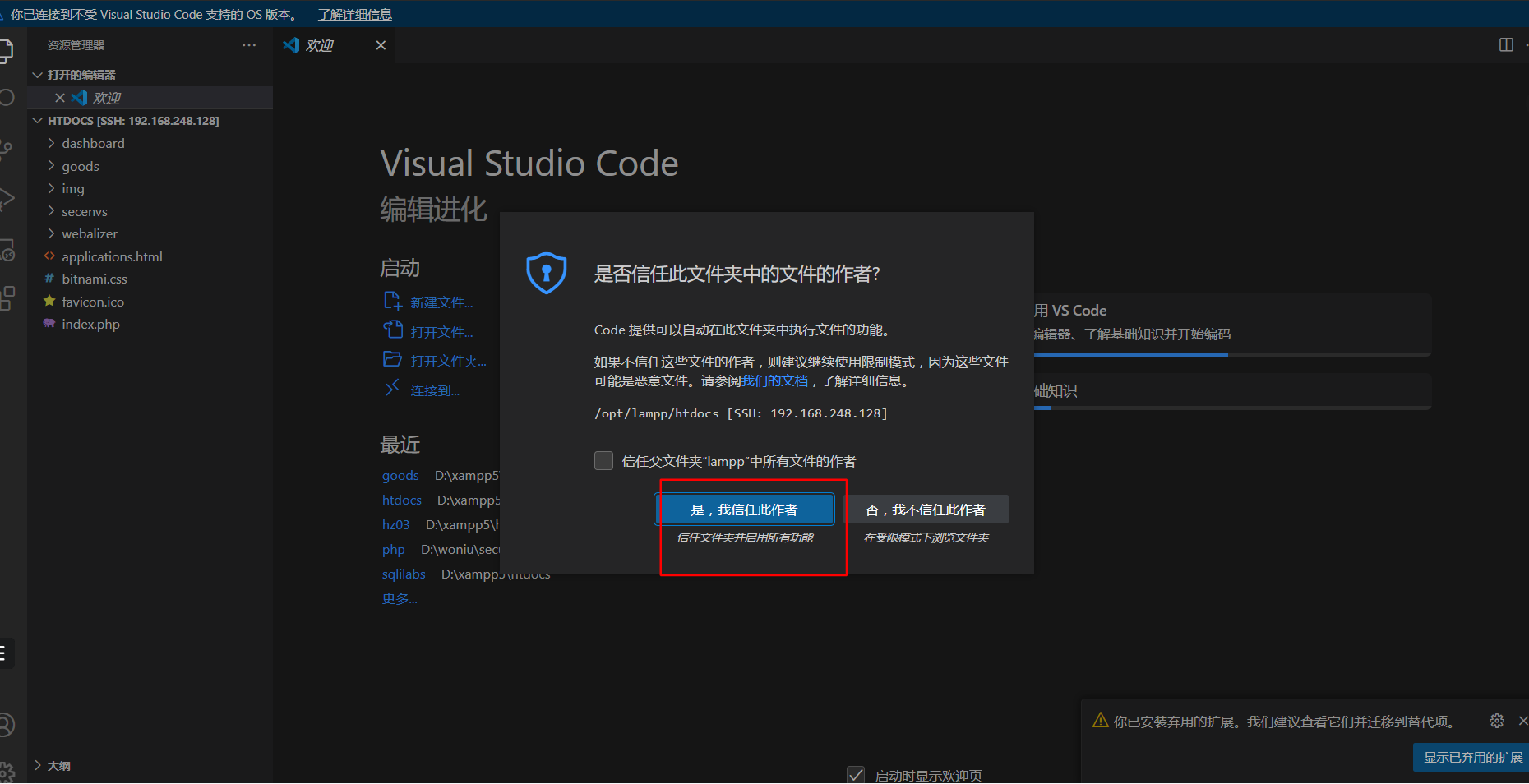Click 是，我信任此作者 button
Viewport: 1529px width, 784px height.
[x=744, y=510]
